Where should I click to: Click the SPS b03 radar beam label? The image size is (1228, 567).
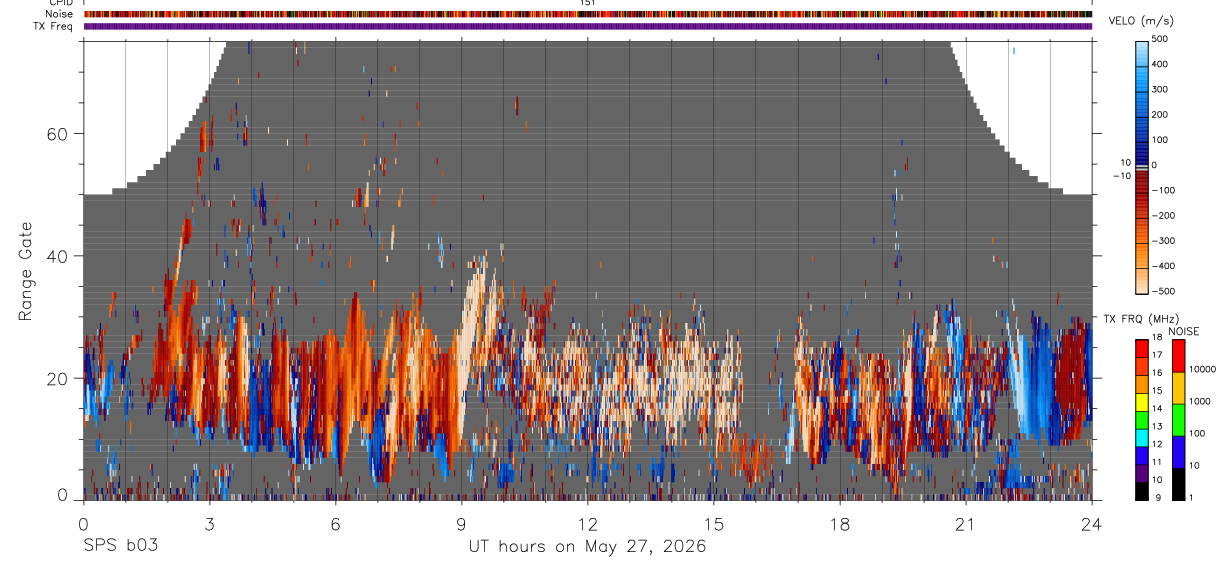[x=120, y=546]
